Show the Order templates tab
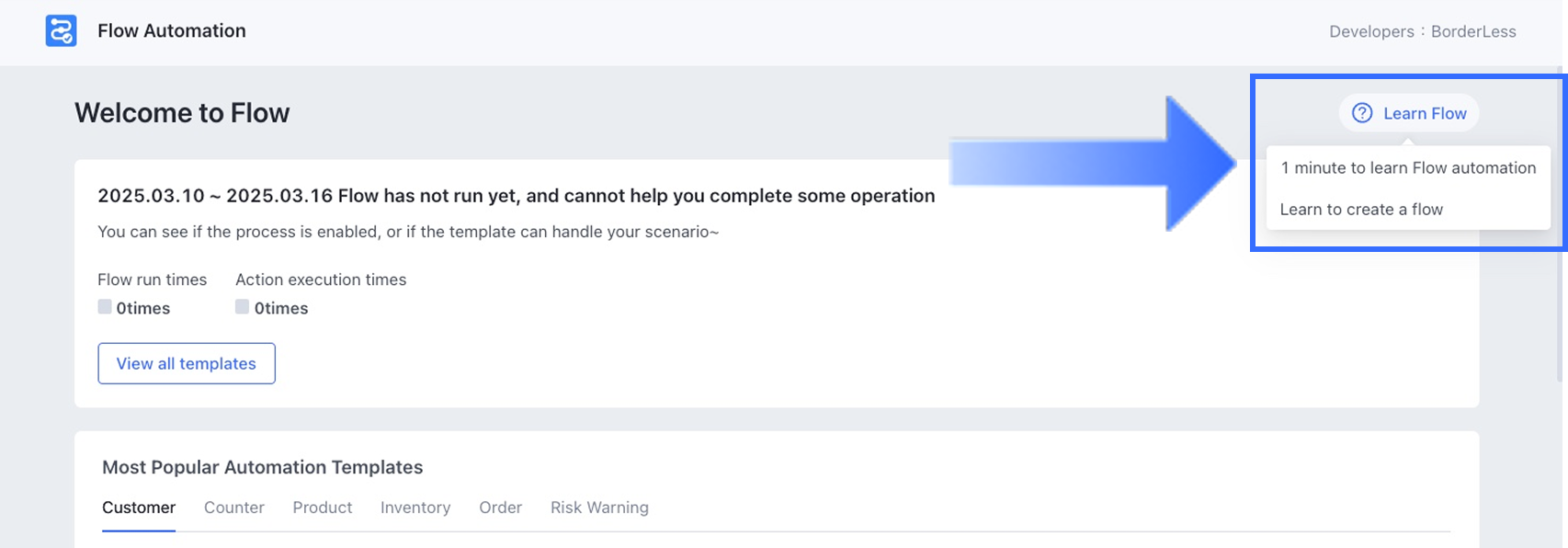The width and height of the screenshot is (1568, 548). click(x=500, y=508)
